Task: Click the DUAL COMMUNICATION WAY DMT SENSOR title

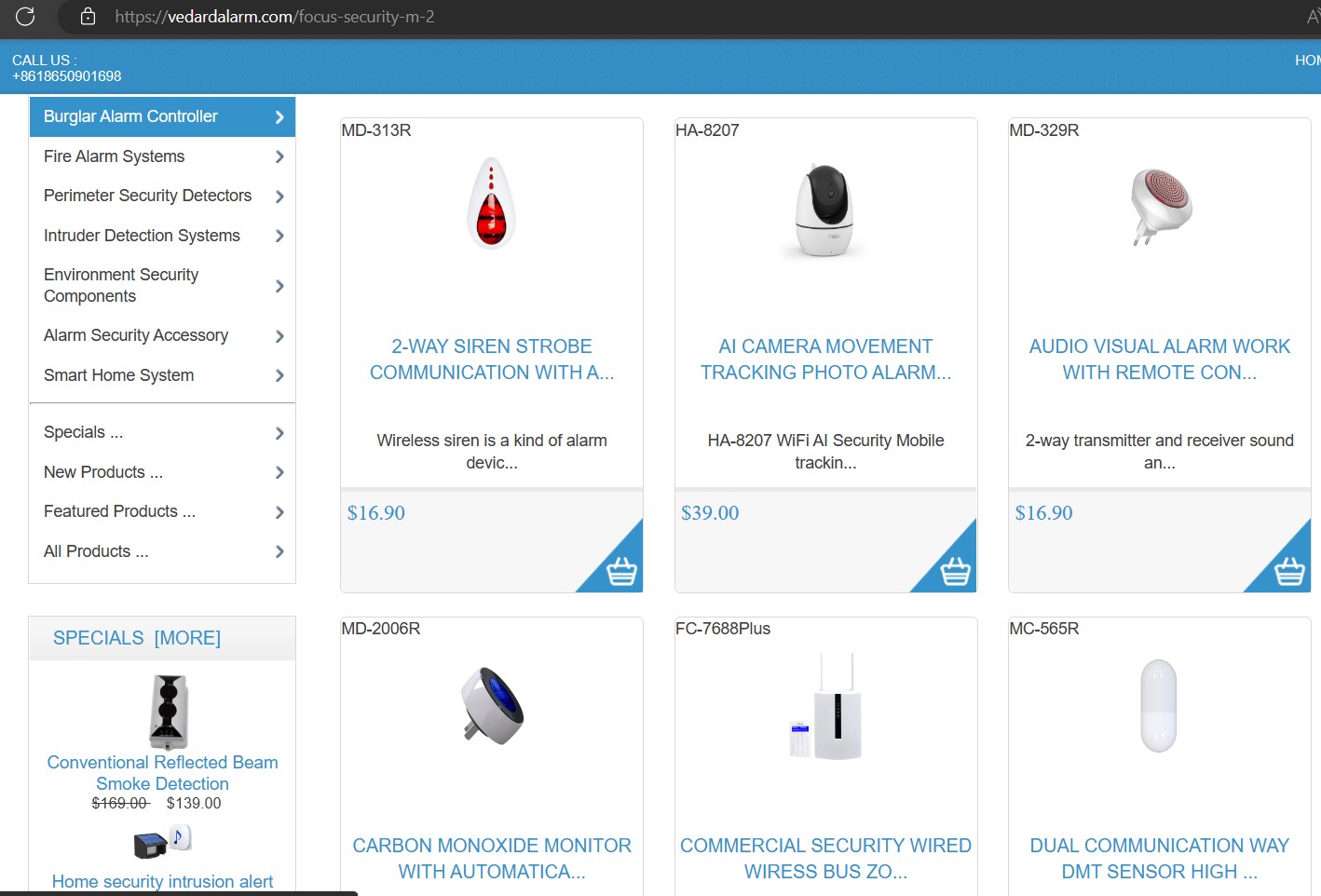Action: click(x=1159, y=859)
